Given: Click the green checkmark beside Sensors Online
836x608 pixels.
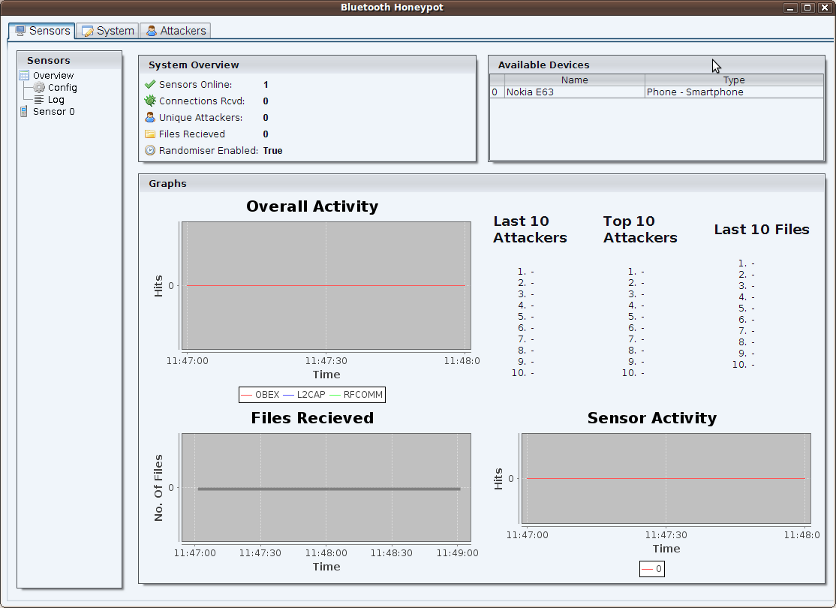Looking at the screenshot, I should tap(150, 85).
